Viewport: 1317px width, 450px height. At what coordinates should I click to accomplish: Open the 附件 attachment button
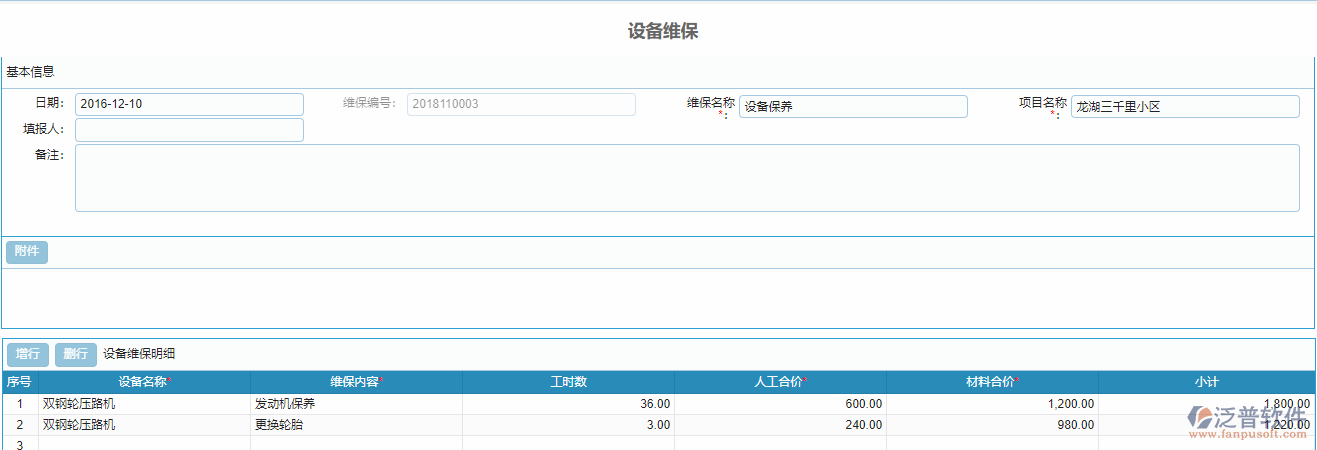point(27,252)
